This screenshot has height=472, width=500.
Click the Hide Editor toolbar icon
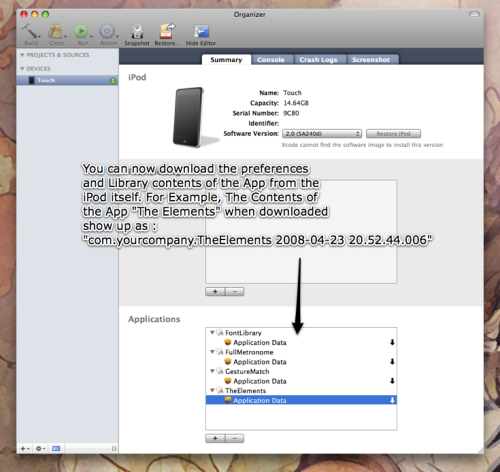coord(201,32)
